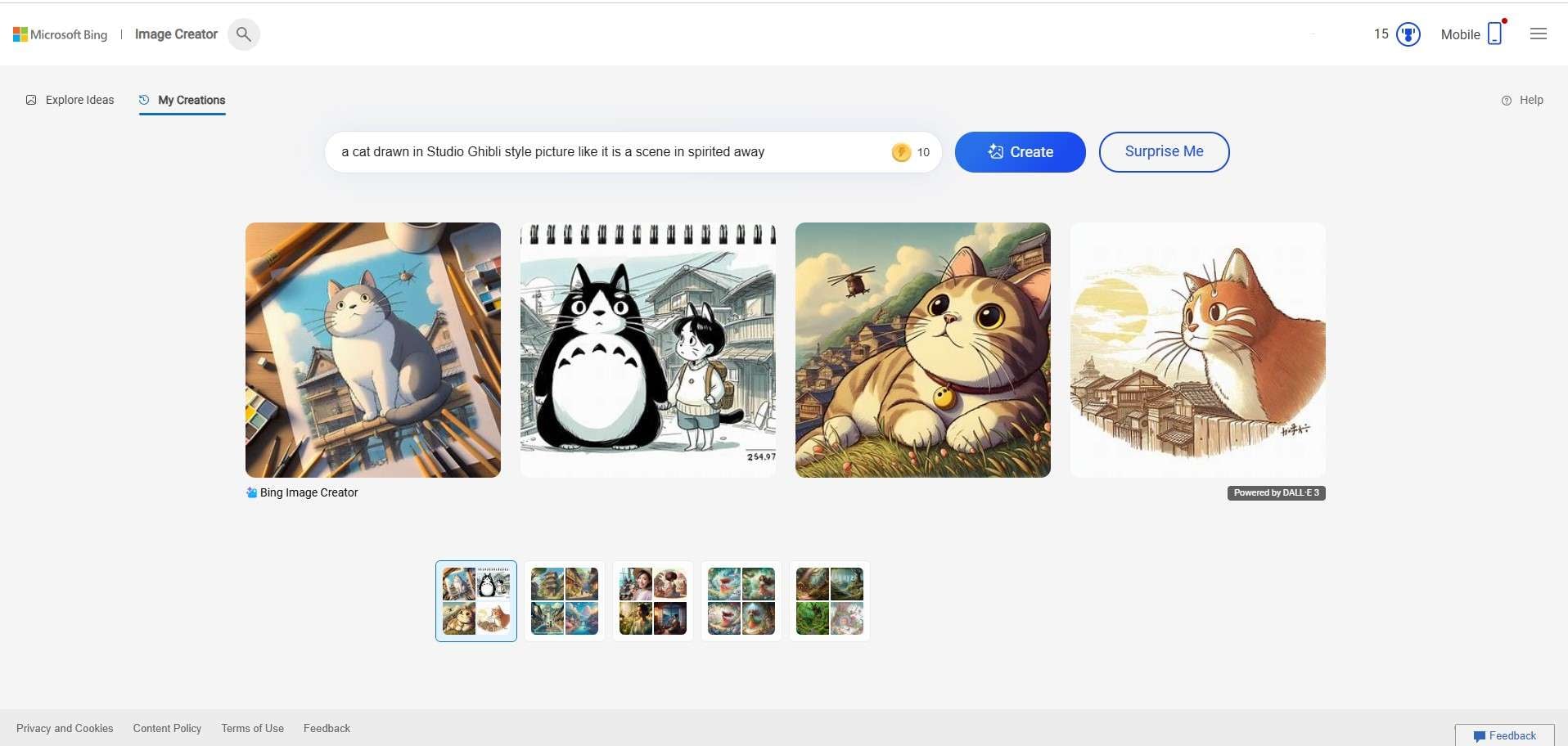Select the My Creations tab
The width and height of the screenshot is (1568, 746).
[182, 100]
